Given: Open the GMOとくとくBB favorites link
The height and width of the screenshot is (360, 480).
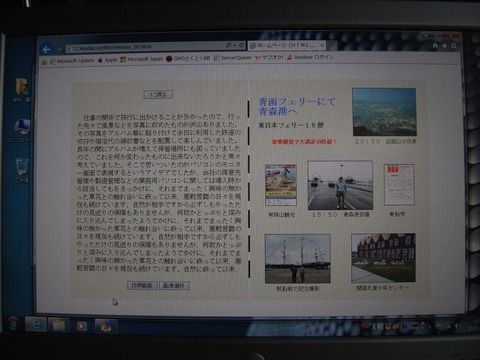Looking at the screenshot, I should tap(188, 58).
